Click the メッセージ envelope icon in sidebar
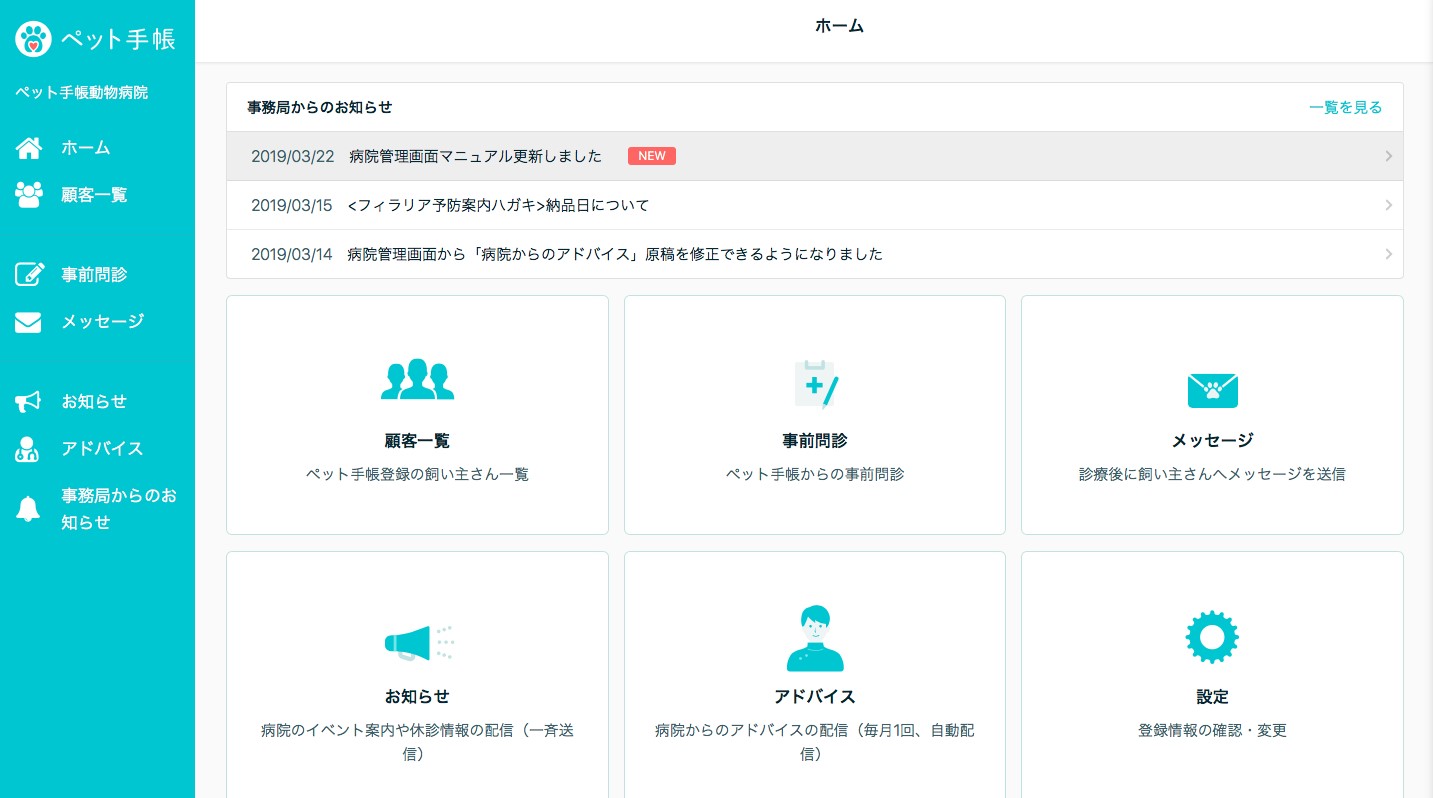 coord(28,322)
